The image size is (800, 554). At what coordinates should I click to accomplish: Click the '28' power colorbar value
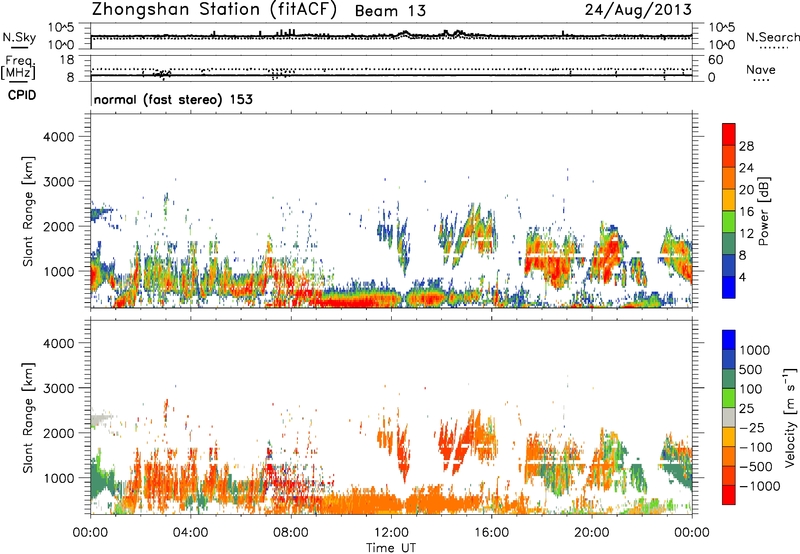(746, 146)
